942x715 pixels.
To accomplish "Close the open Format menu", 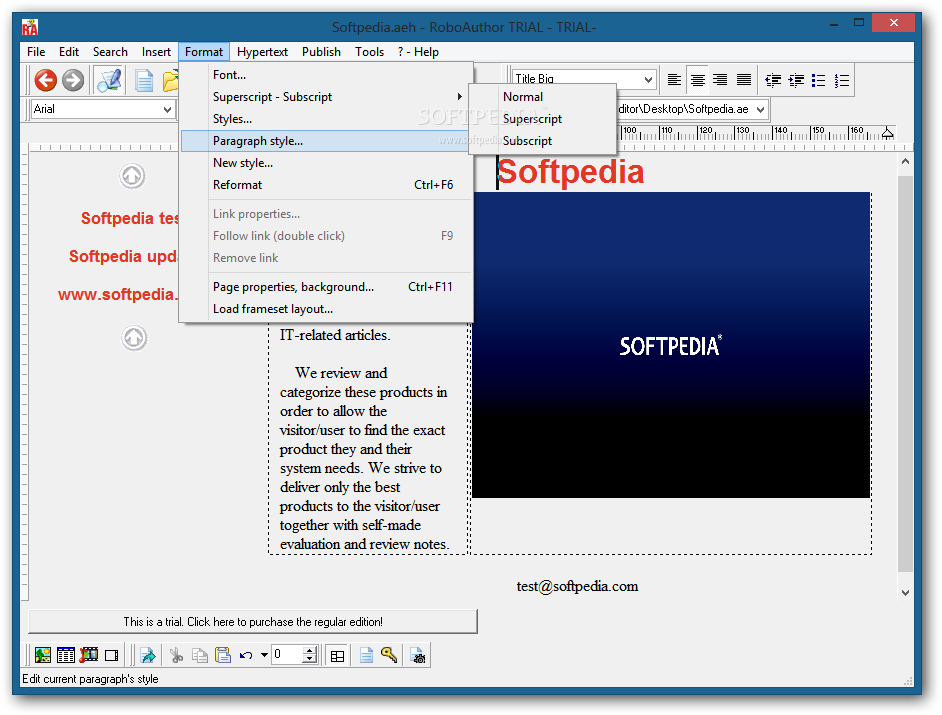I will [204, 52].
